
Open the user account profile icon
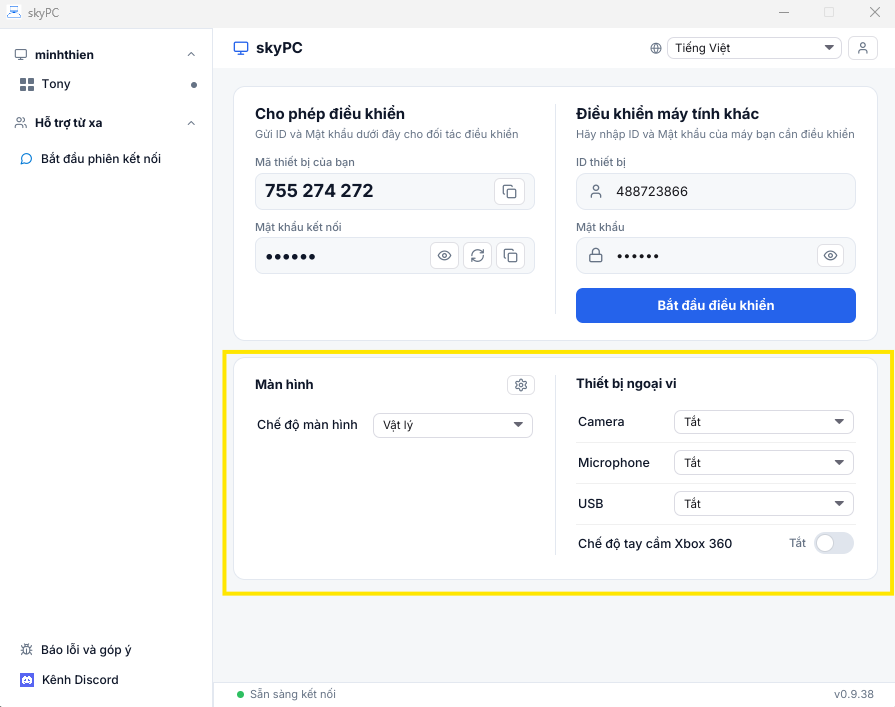862,48
